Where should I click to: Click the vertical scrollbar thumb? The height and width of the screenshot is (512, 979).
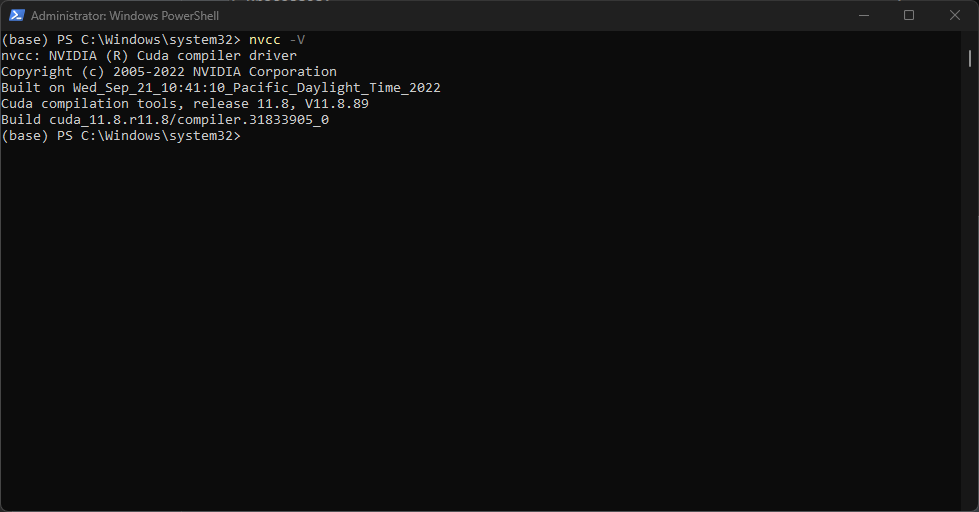click(x=970, y=58)
